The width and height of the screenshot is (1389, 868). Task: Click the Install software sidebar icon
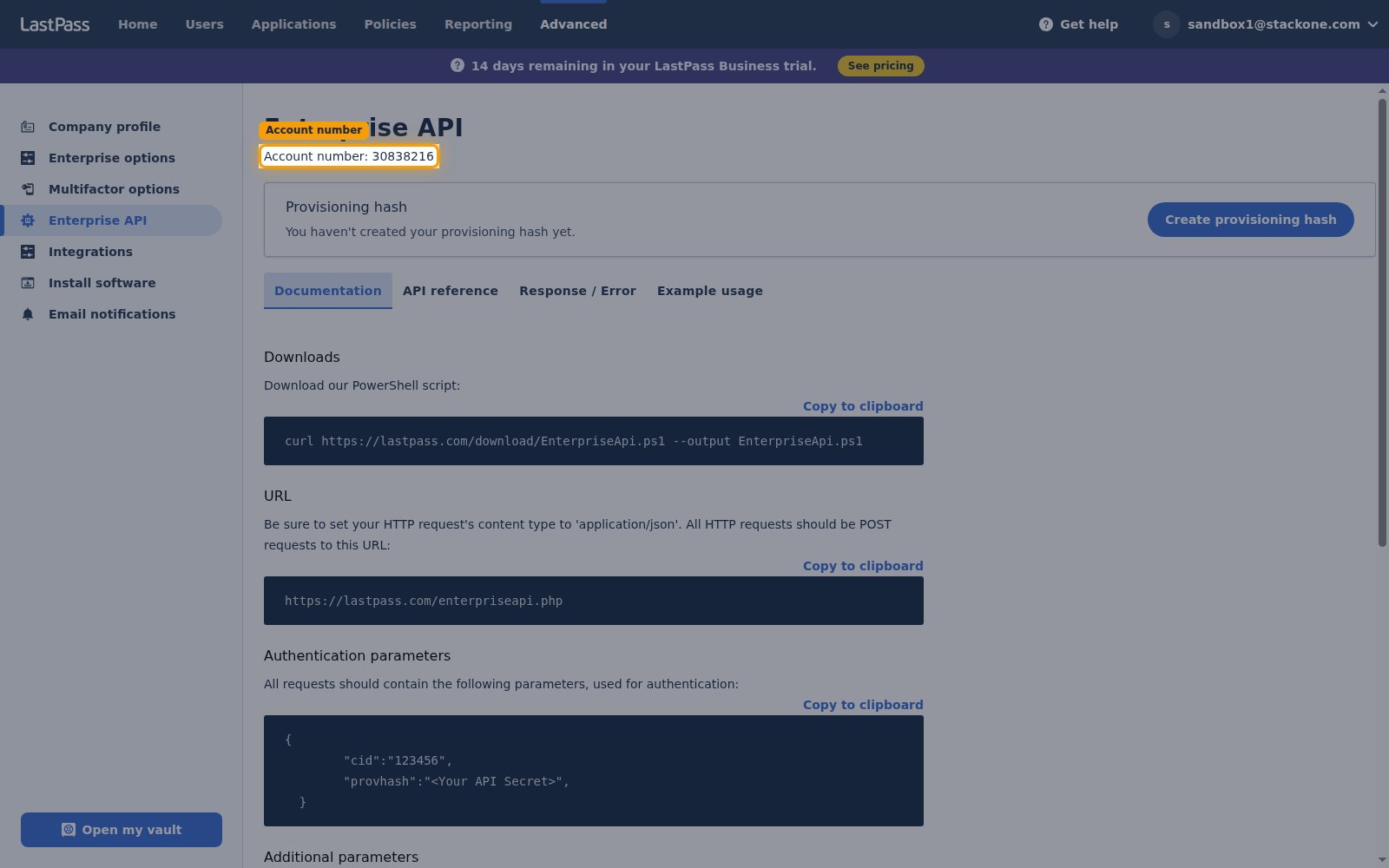(x=28, y=283)
